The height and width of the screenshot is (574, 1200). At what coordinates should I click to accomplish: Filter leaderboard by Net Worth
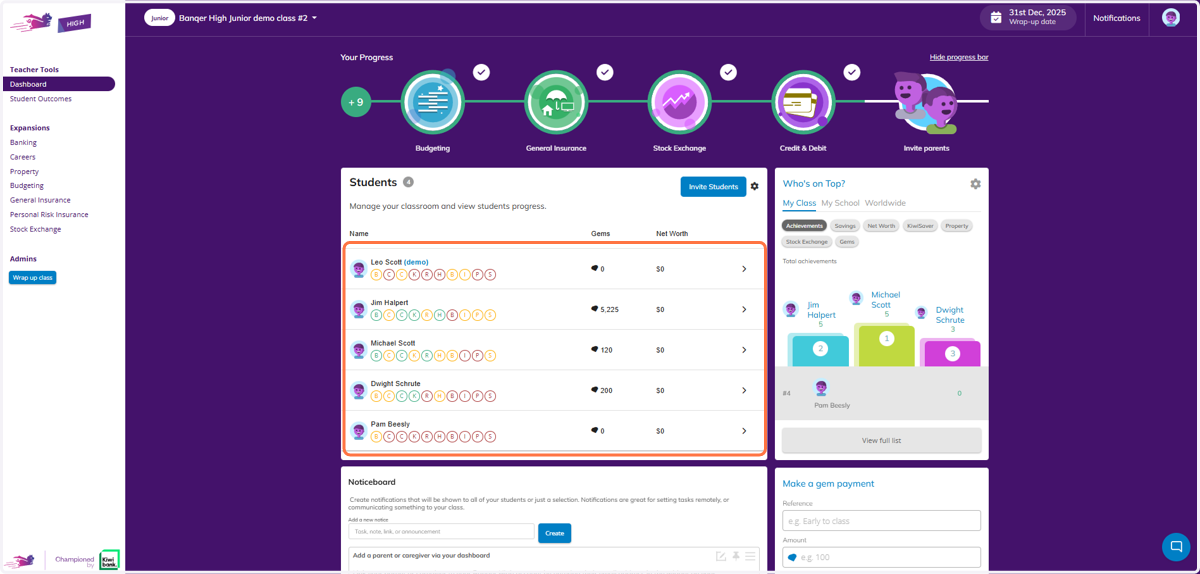tap(881, 226)
